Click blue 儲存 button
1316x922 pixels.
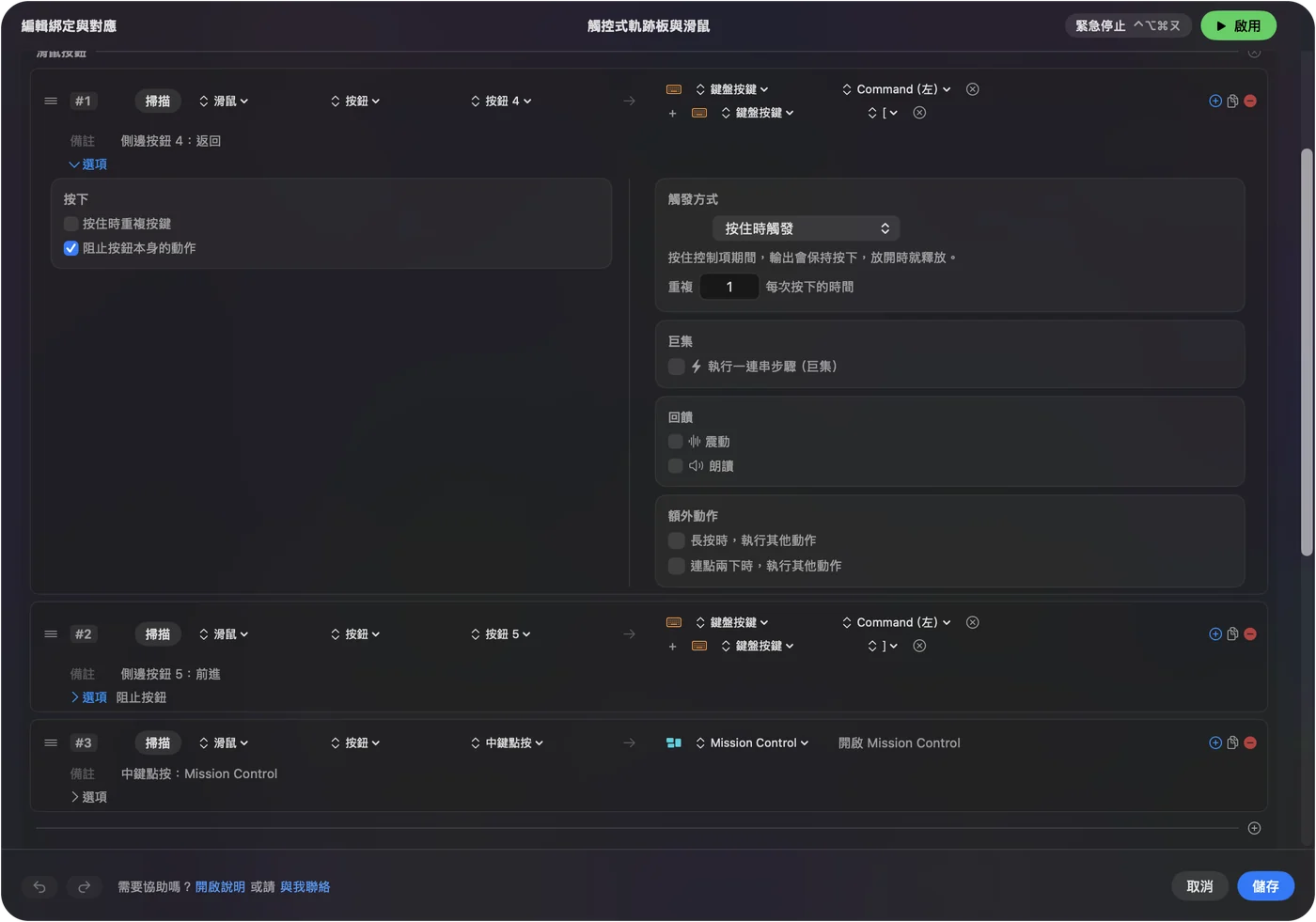coord(1265,886)
